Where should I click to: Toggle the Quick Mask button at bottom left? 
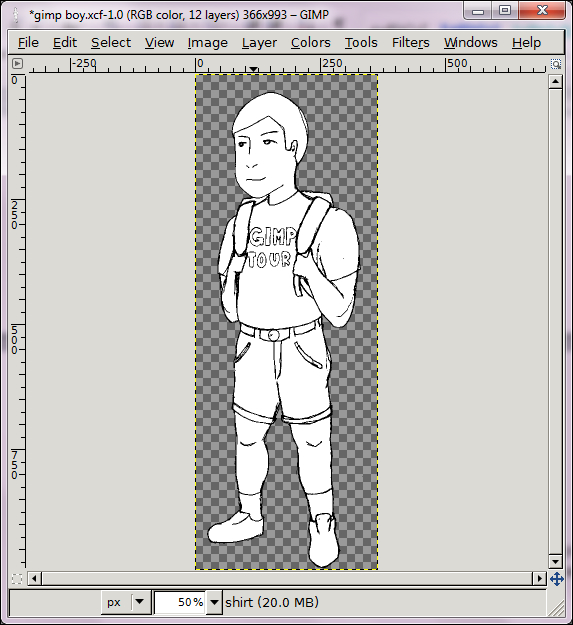click(17, 578)
